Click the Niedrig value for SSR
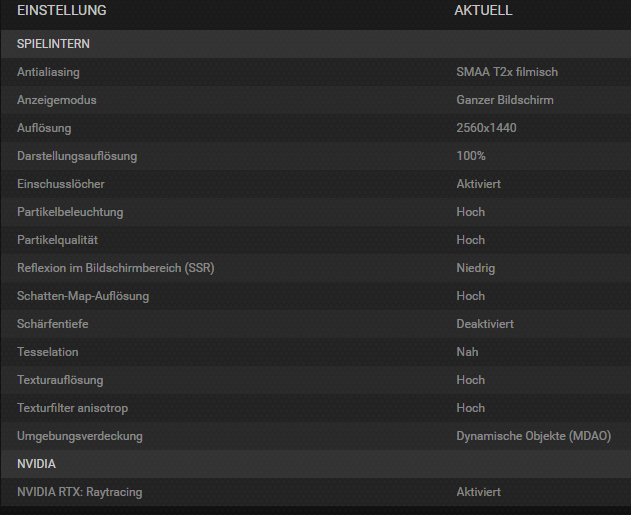Image resolution: width=631 pixels, height=515 pixels. coord(476,268)
